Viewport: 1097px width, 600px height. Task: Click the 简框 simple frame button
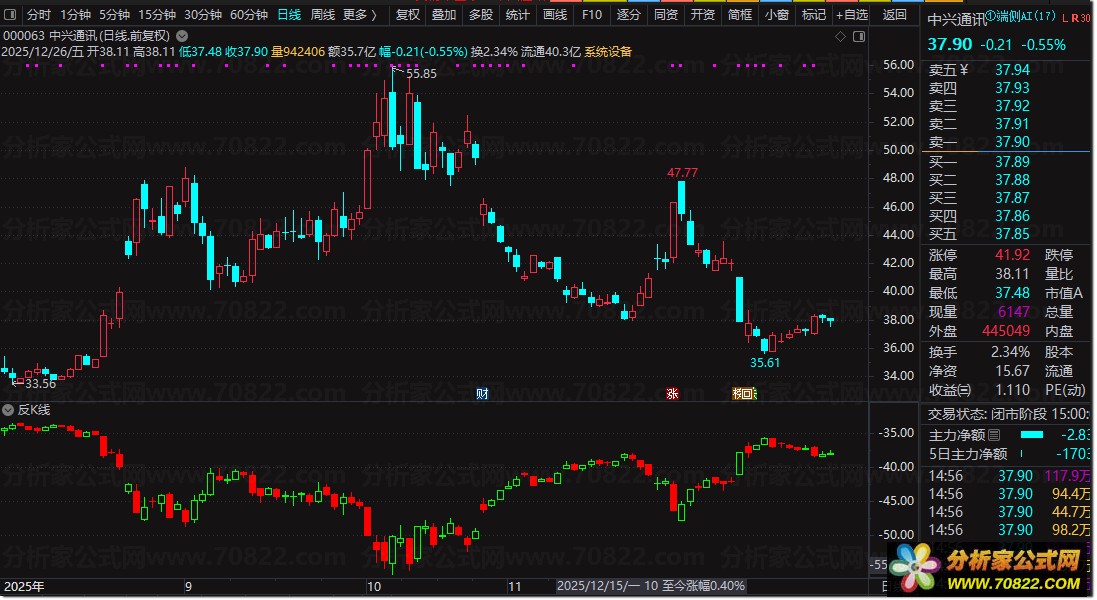pyautogui.click(x=740, y=15)
